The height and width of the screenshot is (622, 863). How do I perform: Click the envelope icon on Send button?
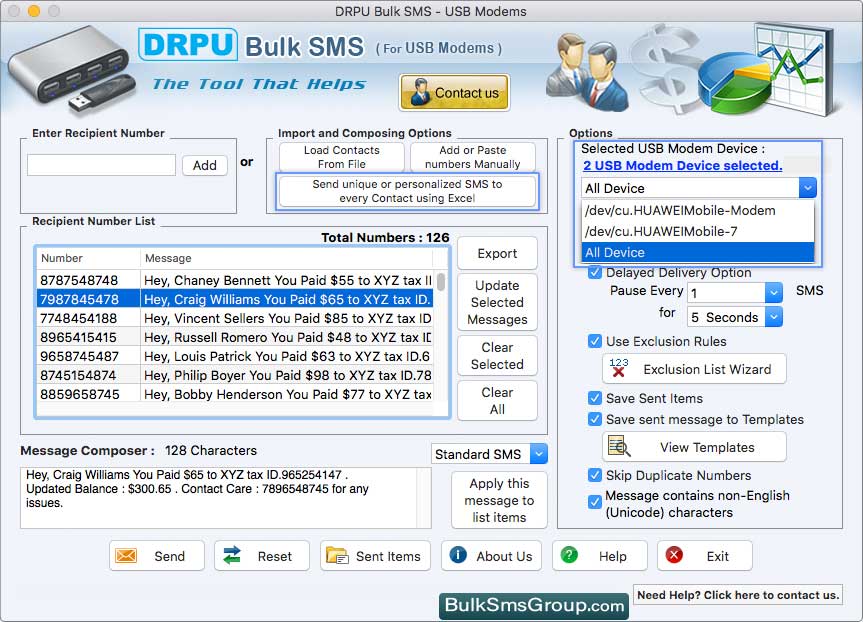click(x=126, y=555)
